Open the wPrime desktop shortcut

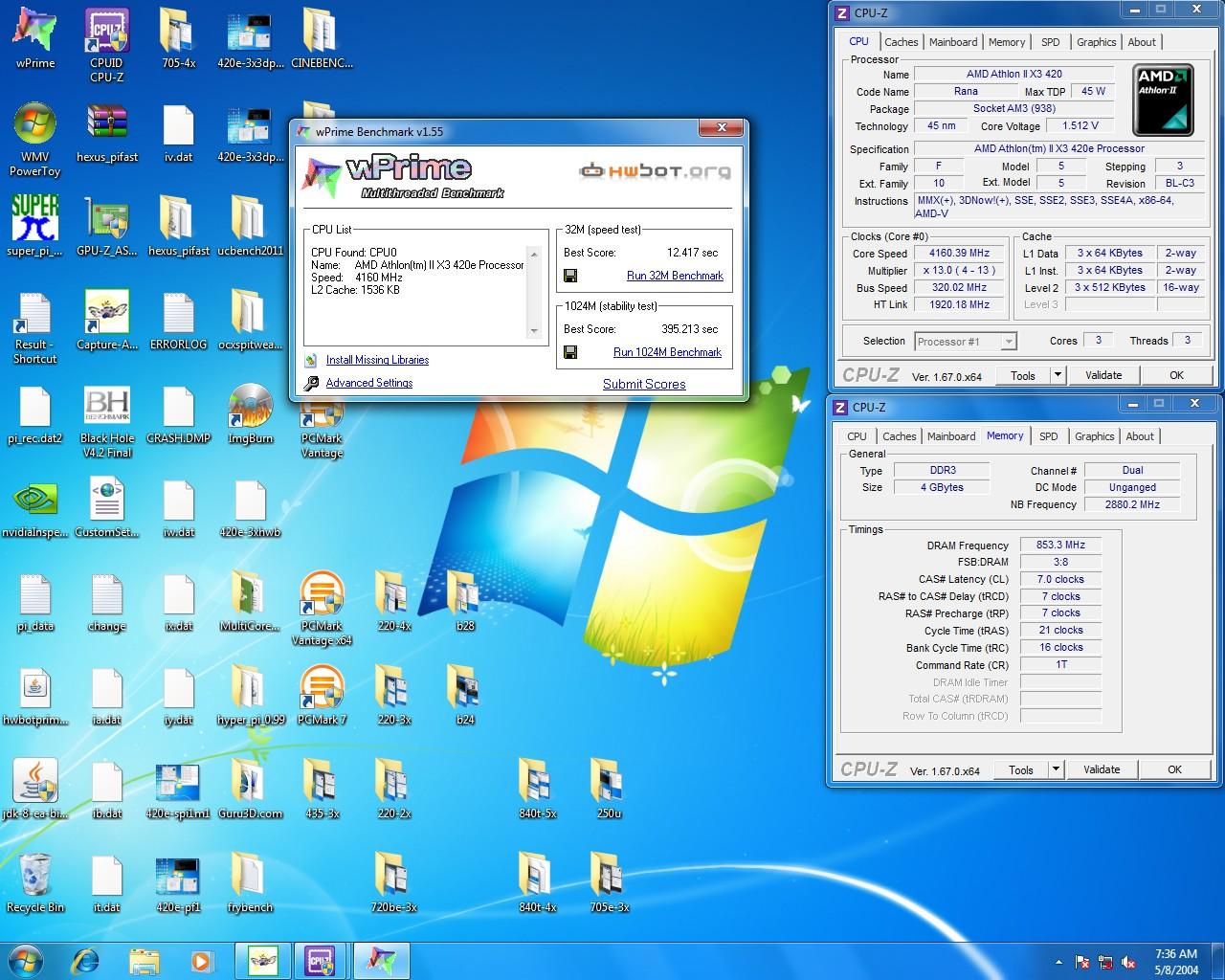click(x=34, y=38)
